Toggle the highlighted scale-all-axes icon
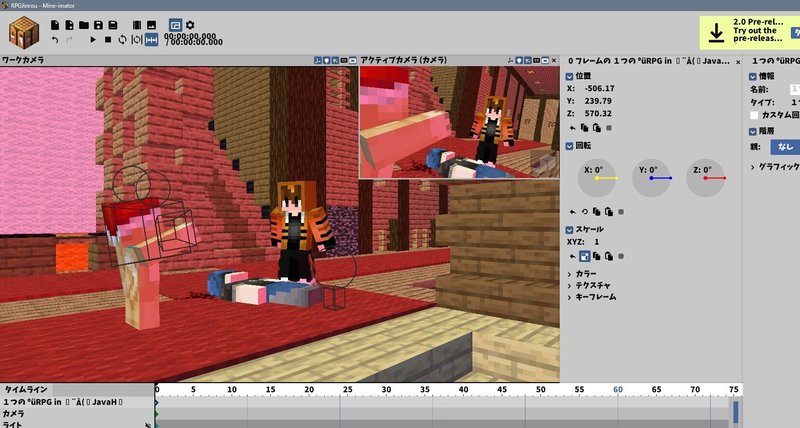Image resolution: width=800 pixels, height=428 pixels. coord(584,256)
